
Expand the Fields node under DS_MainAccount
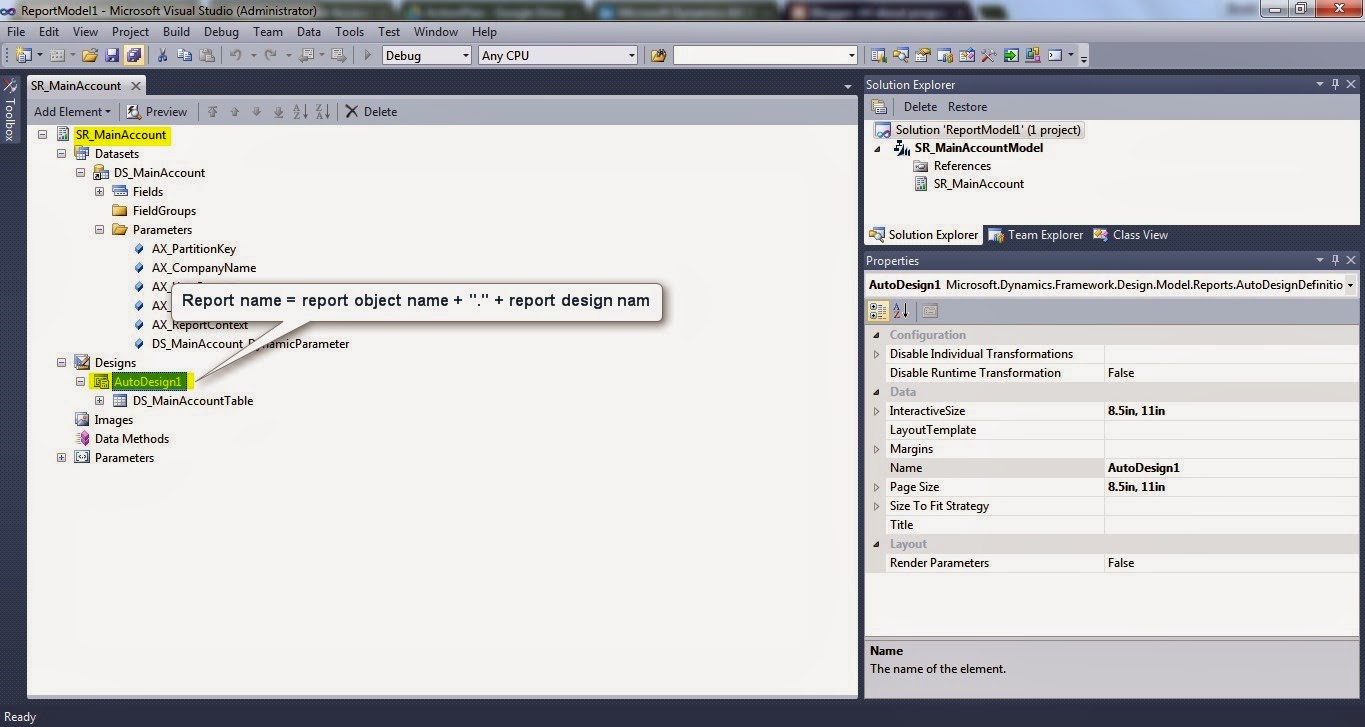[x=99, y=191]
